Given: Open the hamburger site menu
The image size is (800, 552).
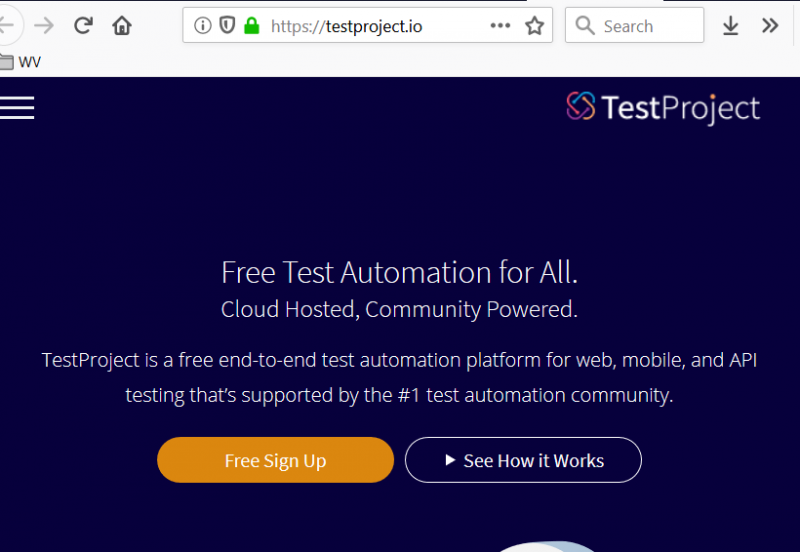Looking at the screenshot, I should (x=17, y=108).
